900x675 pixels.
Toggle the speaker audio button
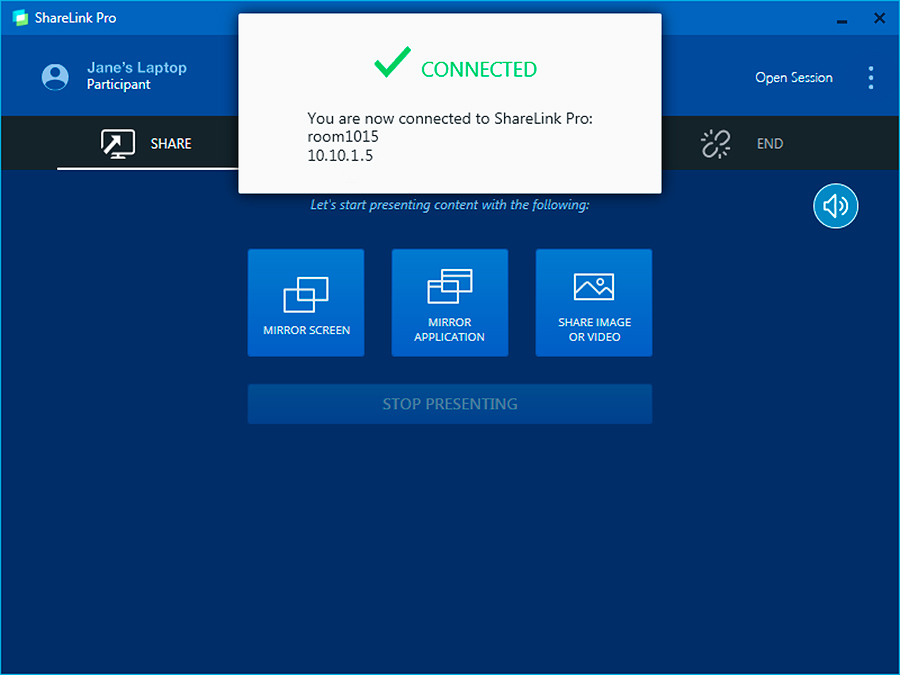(835, 206)
